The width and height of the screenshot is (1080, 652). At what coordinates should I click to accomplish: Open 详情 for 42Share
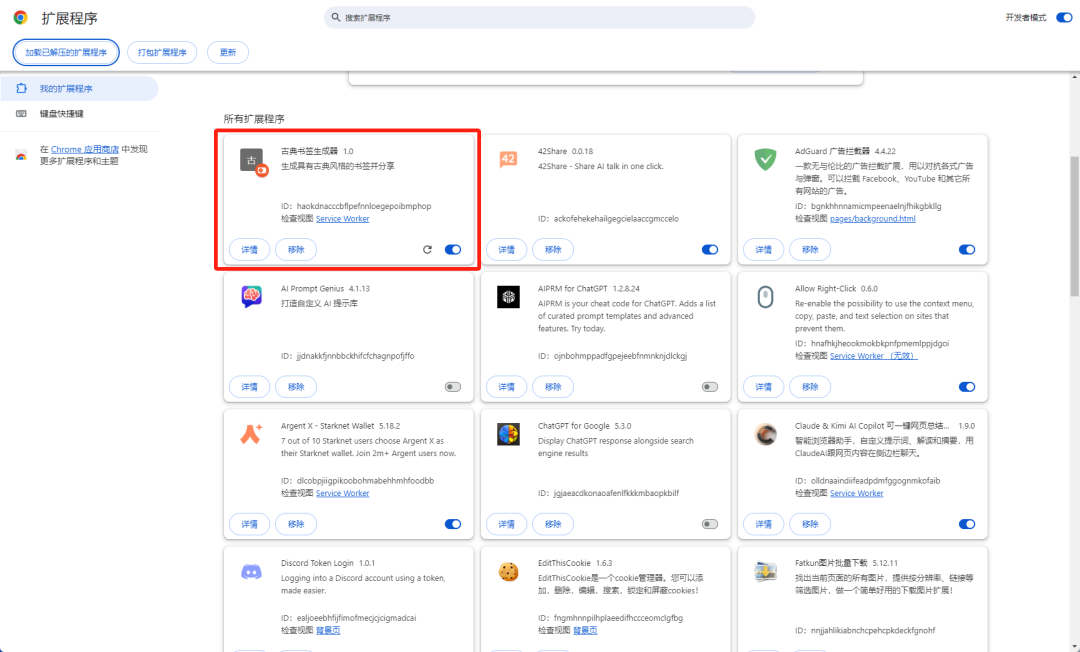[x=506, y=249]
